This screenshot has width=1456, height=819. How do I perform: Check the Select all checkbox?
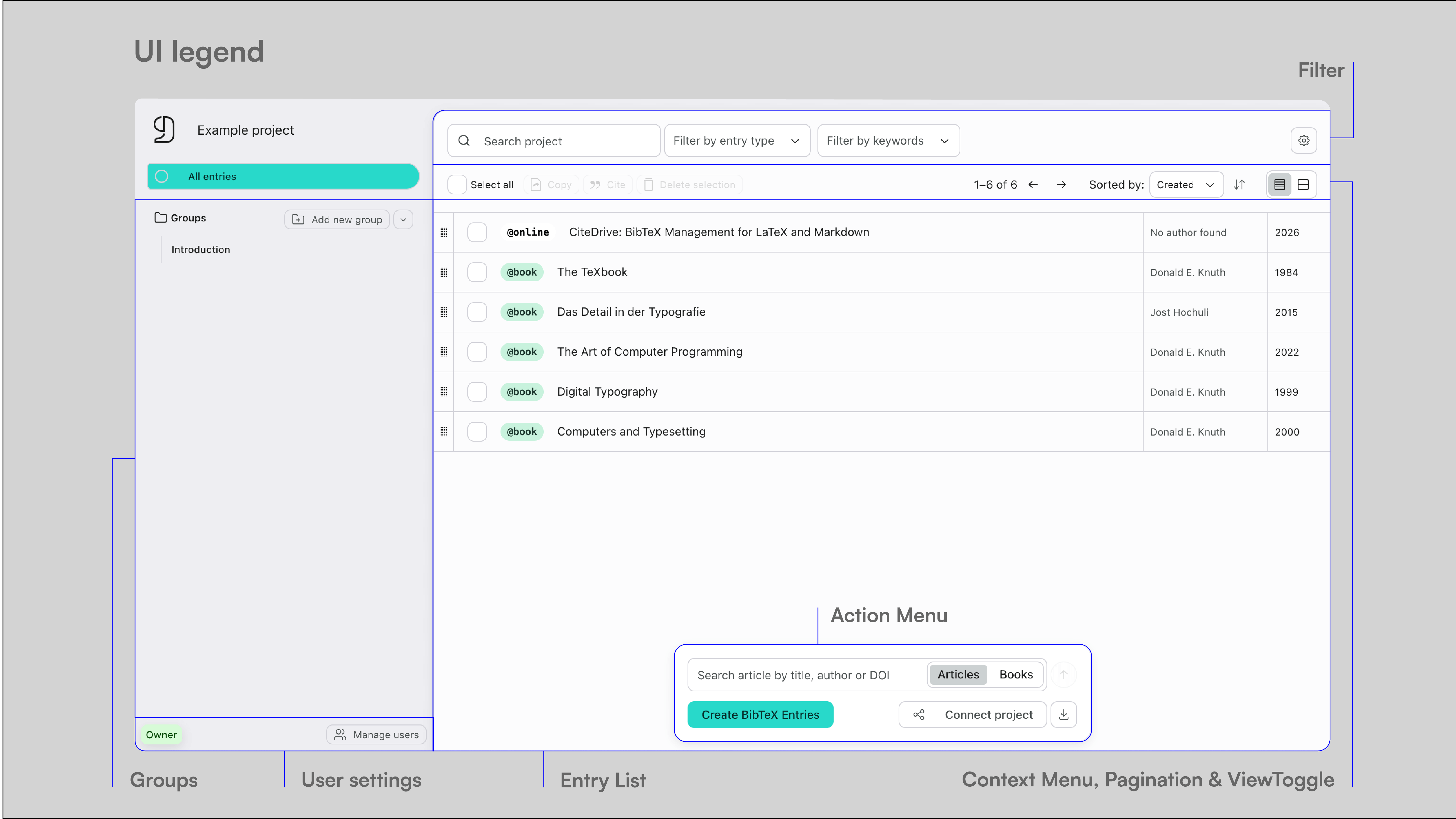pos(457,185)
